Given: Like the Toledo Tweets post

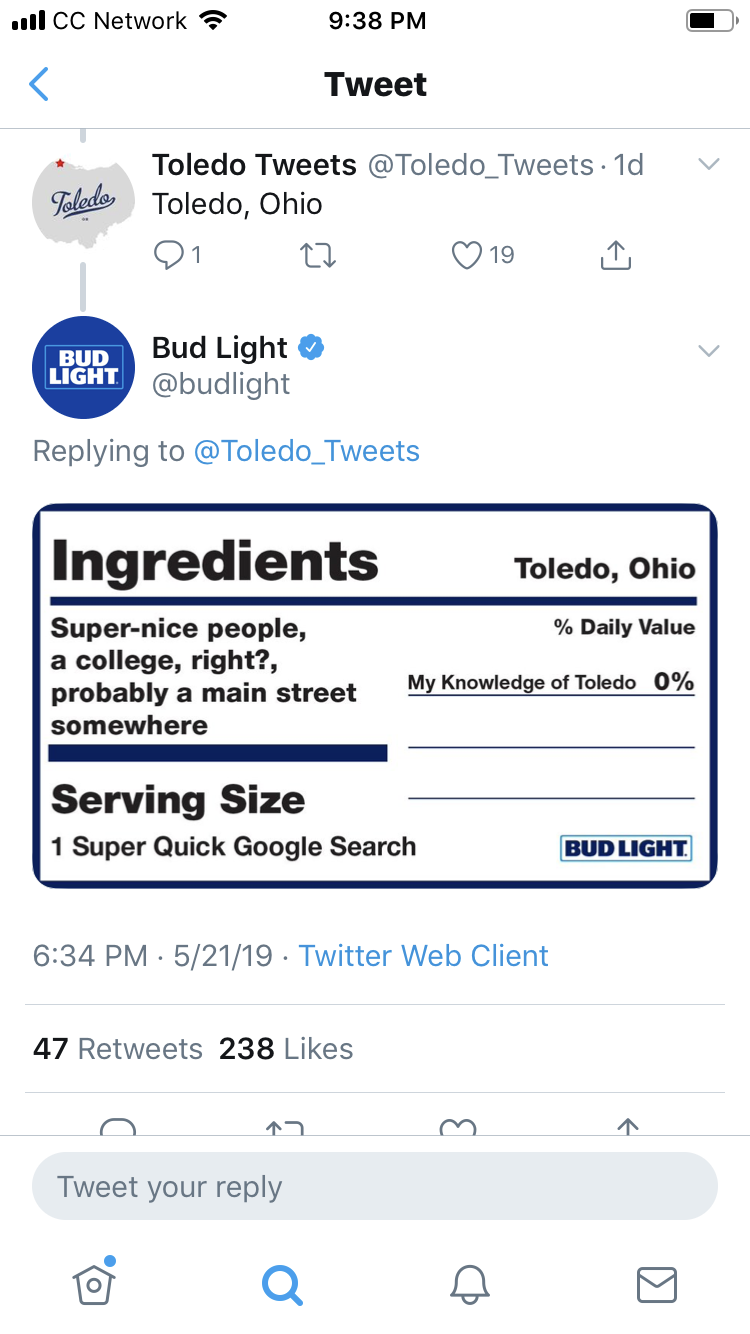Looking at the screenshot, I should coord(467,256).
